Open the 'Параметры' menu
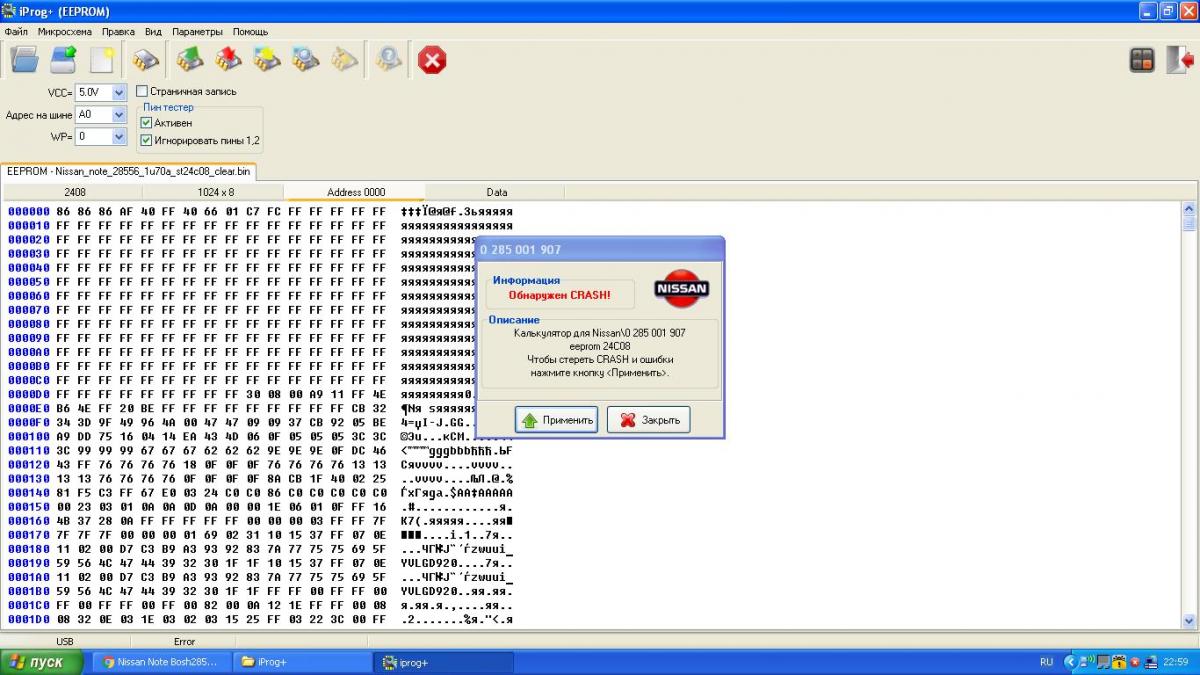1200x675 pixels. pos(197,32)
